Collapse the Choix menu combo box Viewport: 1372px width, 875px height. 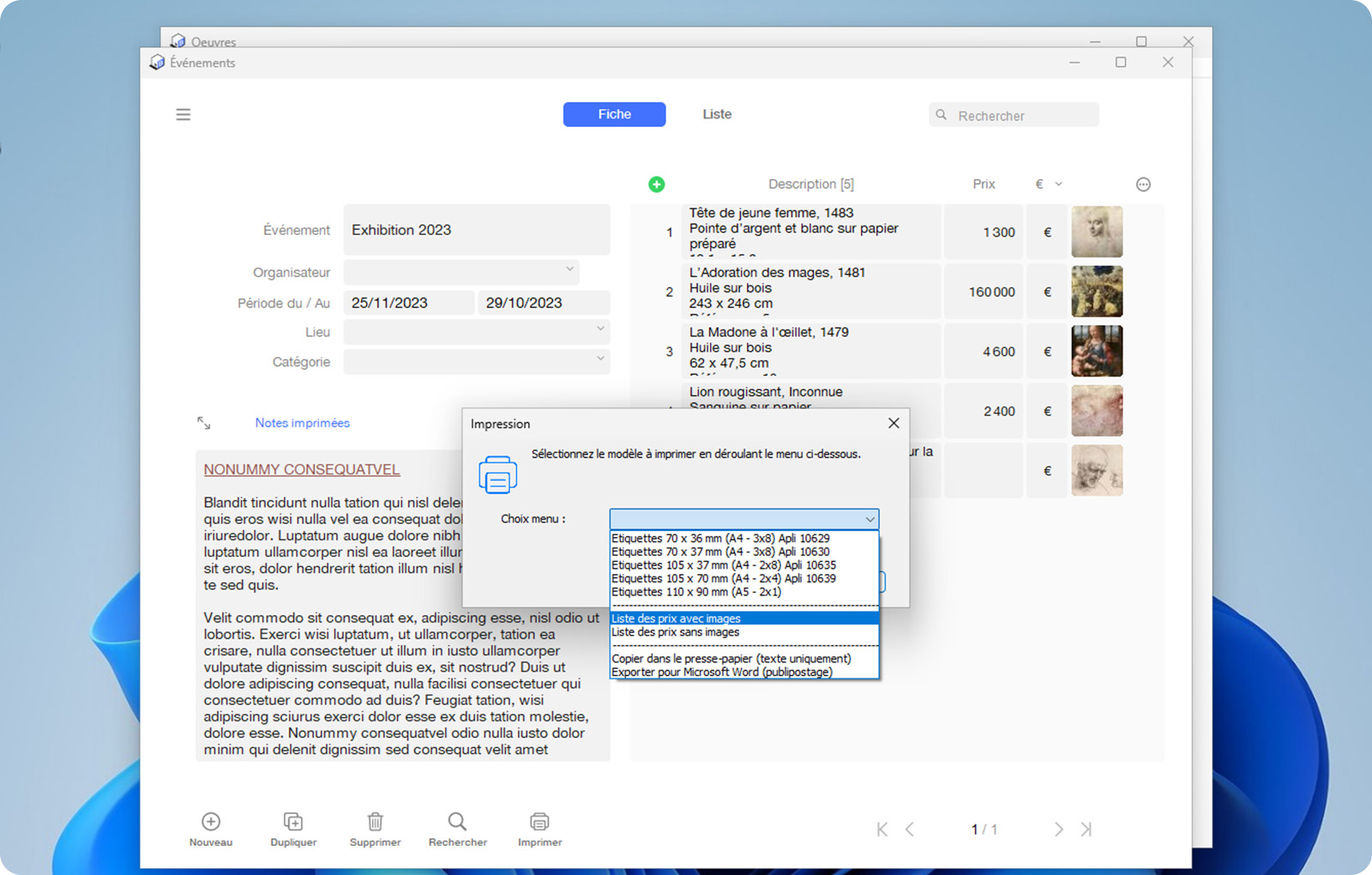(870, 519)
